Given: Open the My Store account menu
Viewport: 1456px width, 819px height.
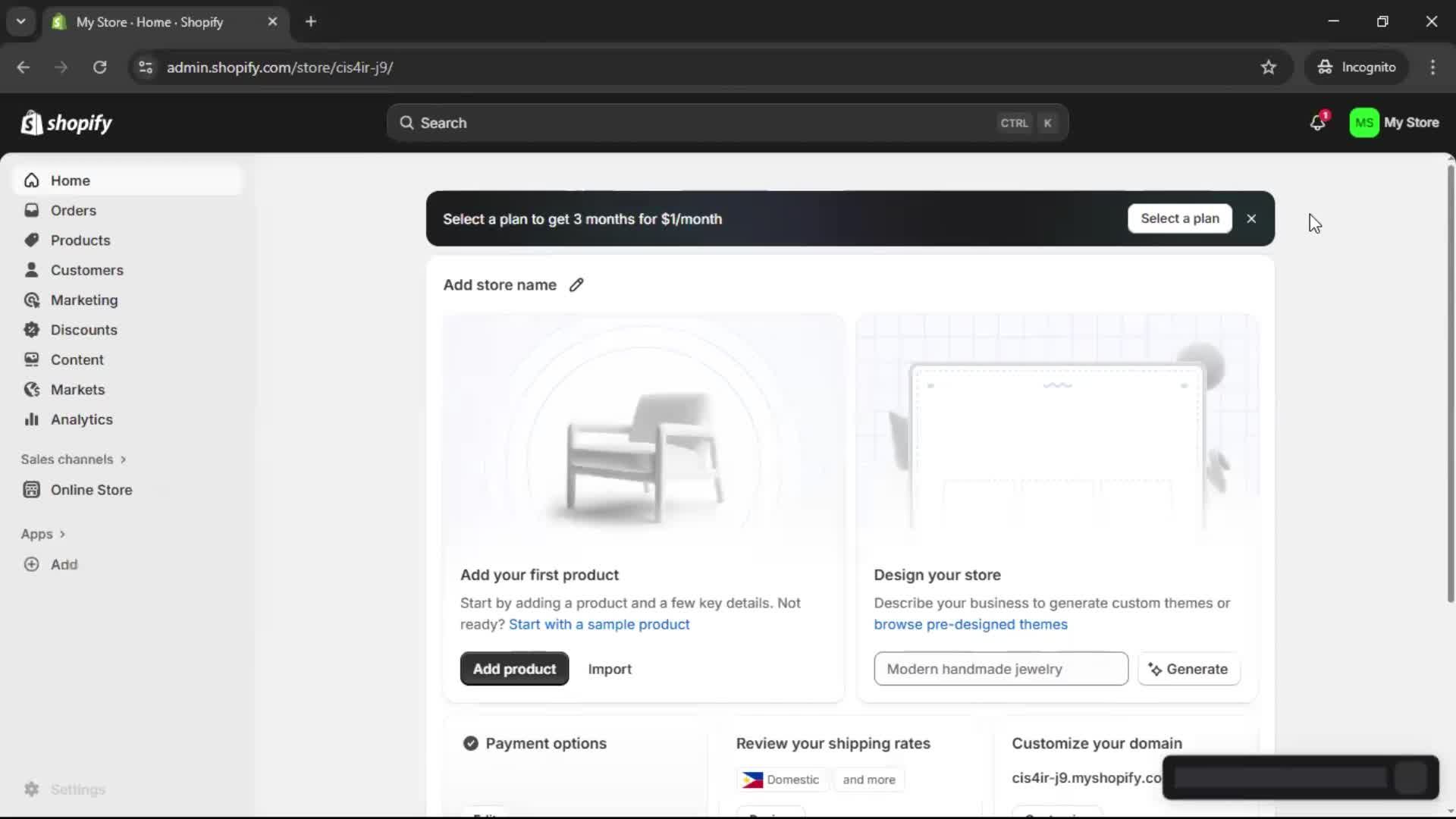Looking at the screenshot, I should (x=1394, y=122).
